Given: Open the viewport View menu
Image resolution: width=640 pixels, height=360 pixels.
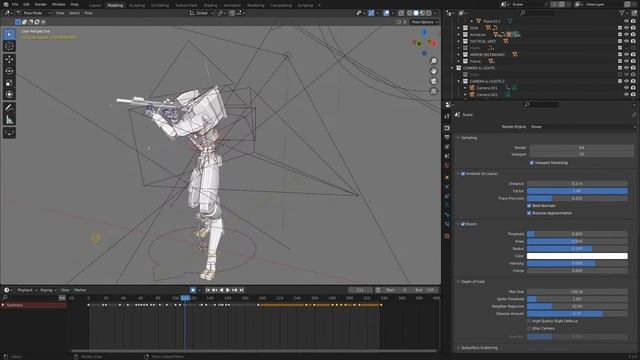Looking at the screenshot, I should click(60, 13).
